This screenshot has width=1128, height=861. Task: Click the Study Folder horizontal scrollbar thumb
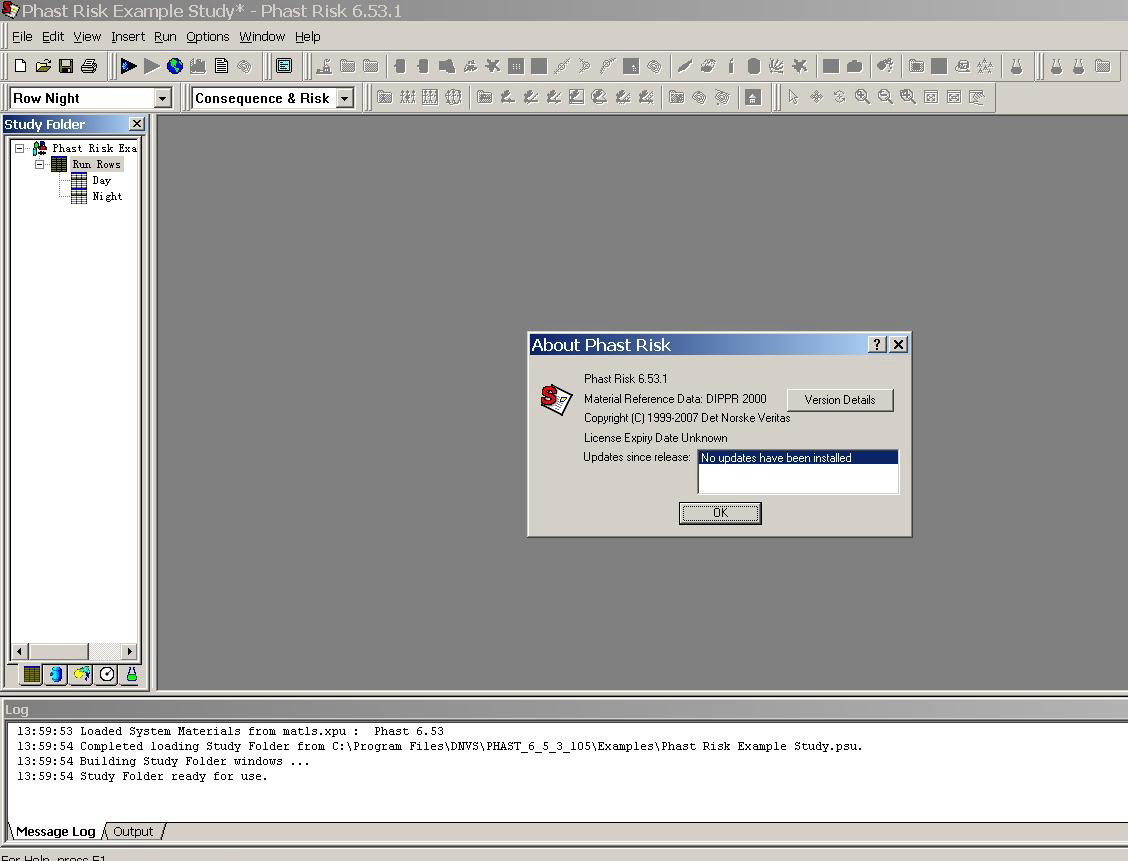click(58, 652)
